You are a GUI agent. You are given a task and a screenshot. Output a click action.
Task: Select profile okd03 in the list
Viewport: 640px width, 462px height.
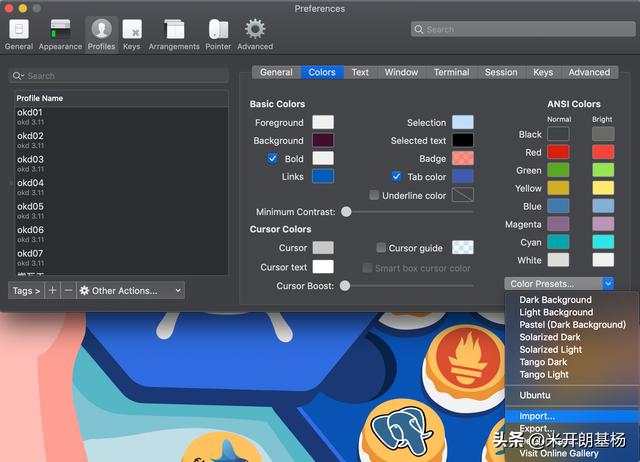click(x=121, y=164)
